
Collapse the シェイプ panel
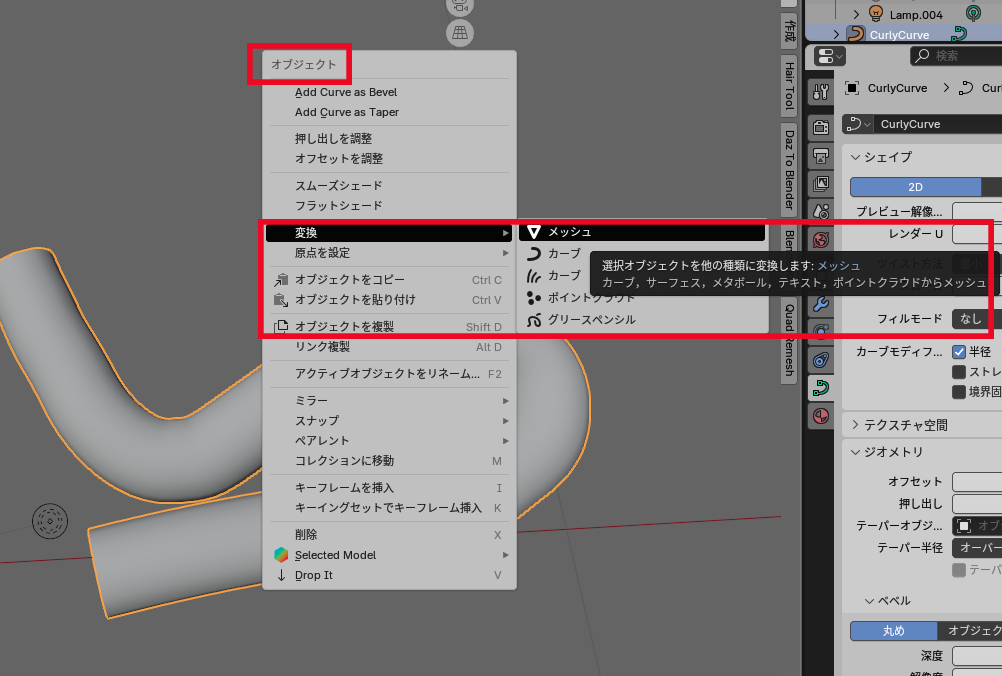pos(855,157)
